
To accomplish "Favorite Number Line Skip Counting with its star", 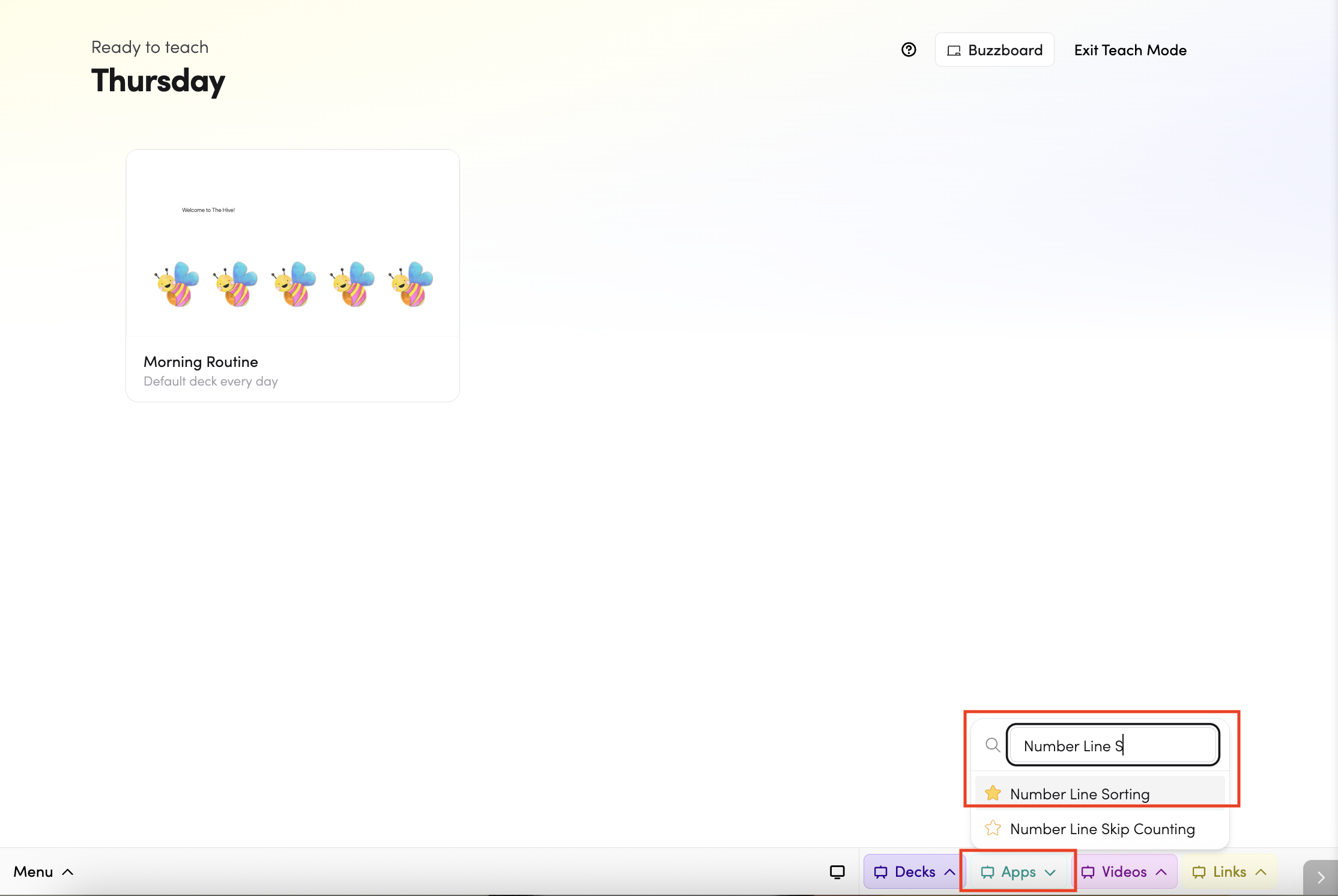I will pyautogui.click(x=993, y=828).
